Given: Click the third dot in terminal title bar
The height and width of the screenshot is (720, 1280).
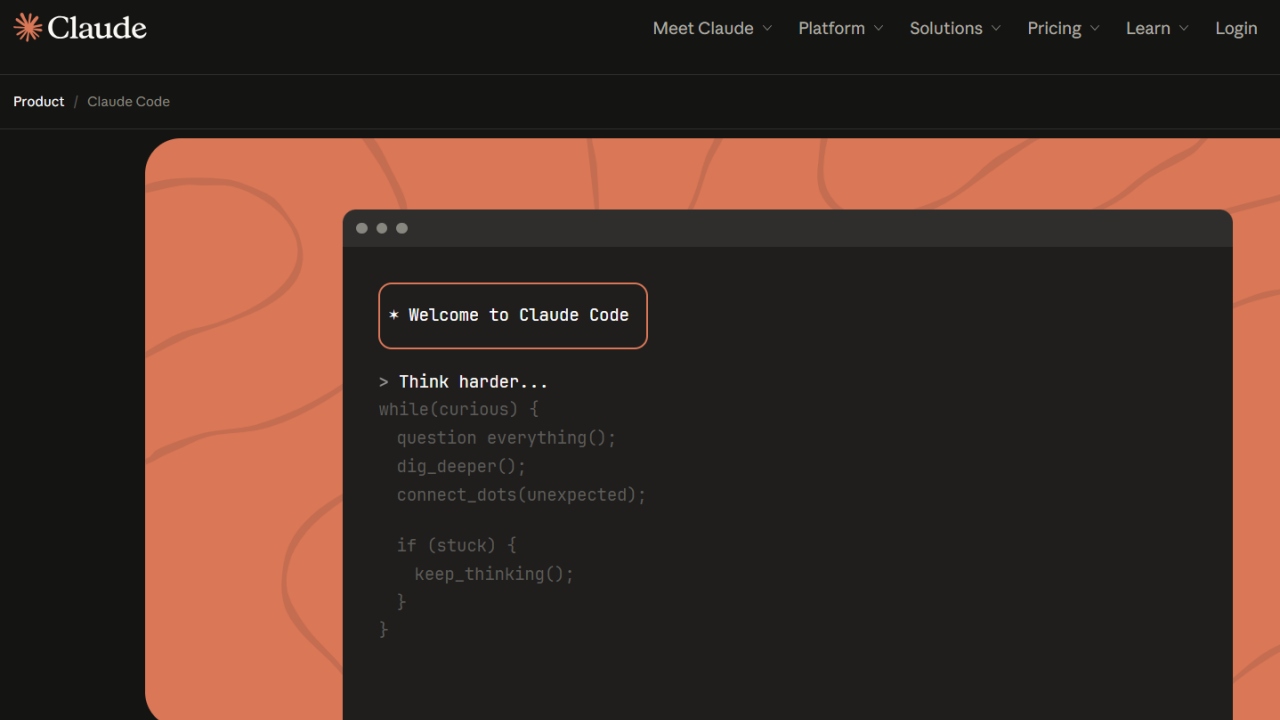Looking at the screenshot, I should [402, 228].
